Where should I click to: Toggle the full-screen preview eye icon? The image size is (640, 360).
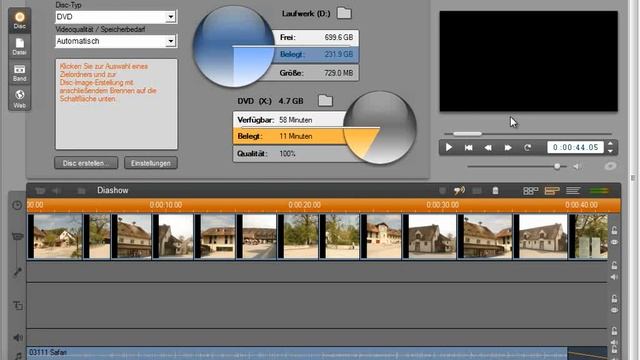pos(610,166)
